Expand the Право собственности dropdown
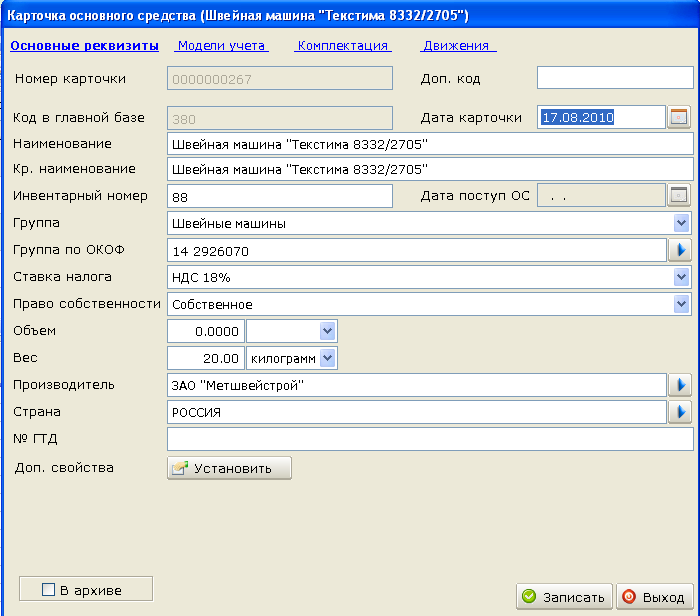The height and width of the screenshot is (616, 700). coord(681,304)
